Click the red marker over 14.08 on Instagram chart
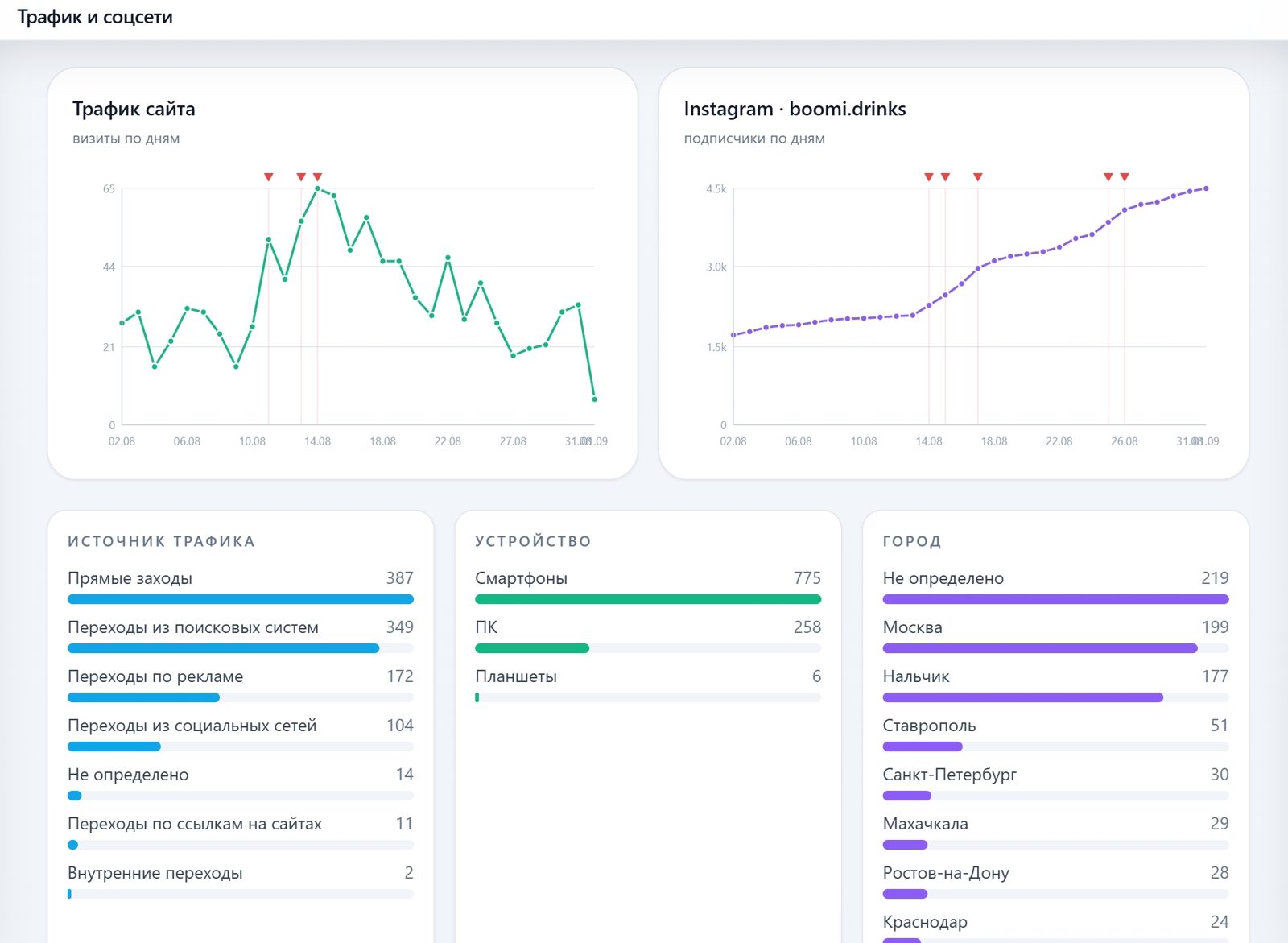 tap(929, 177)
